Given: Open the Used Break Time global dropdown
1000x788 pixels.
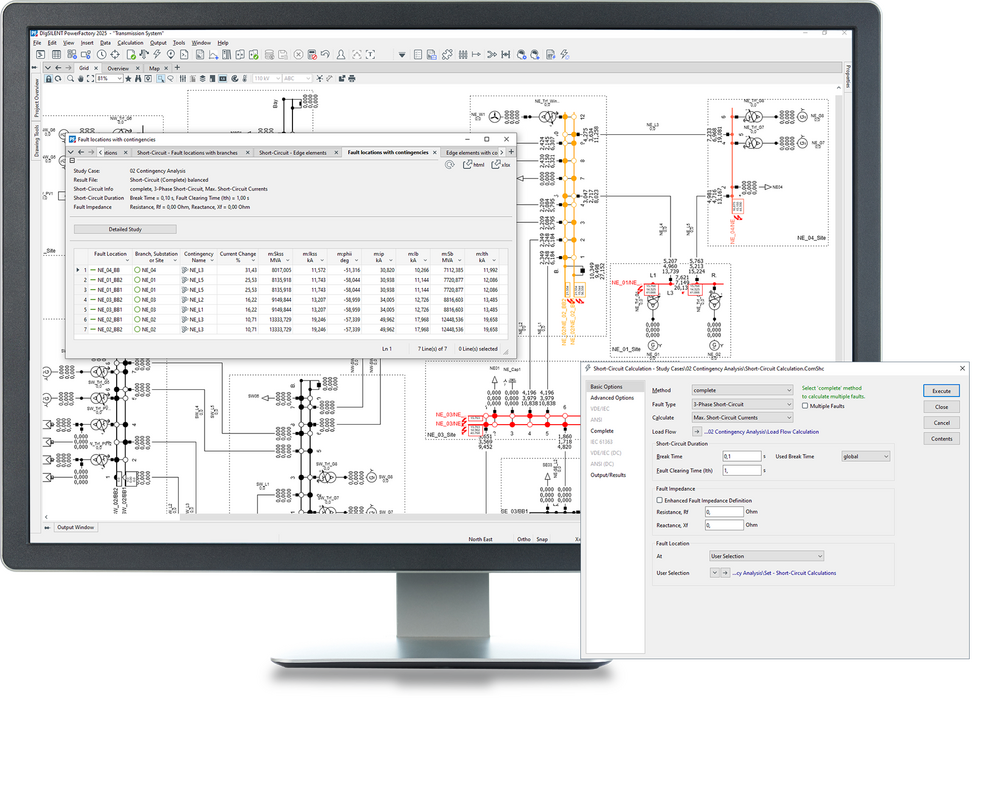Looking at the screenshot, I should pos(864,456).
